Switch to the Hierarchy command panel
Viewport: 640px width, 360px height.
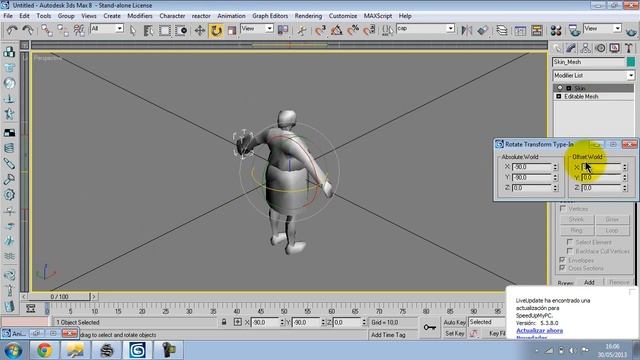[586, 49]
